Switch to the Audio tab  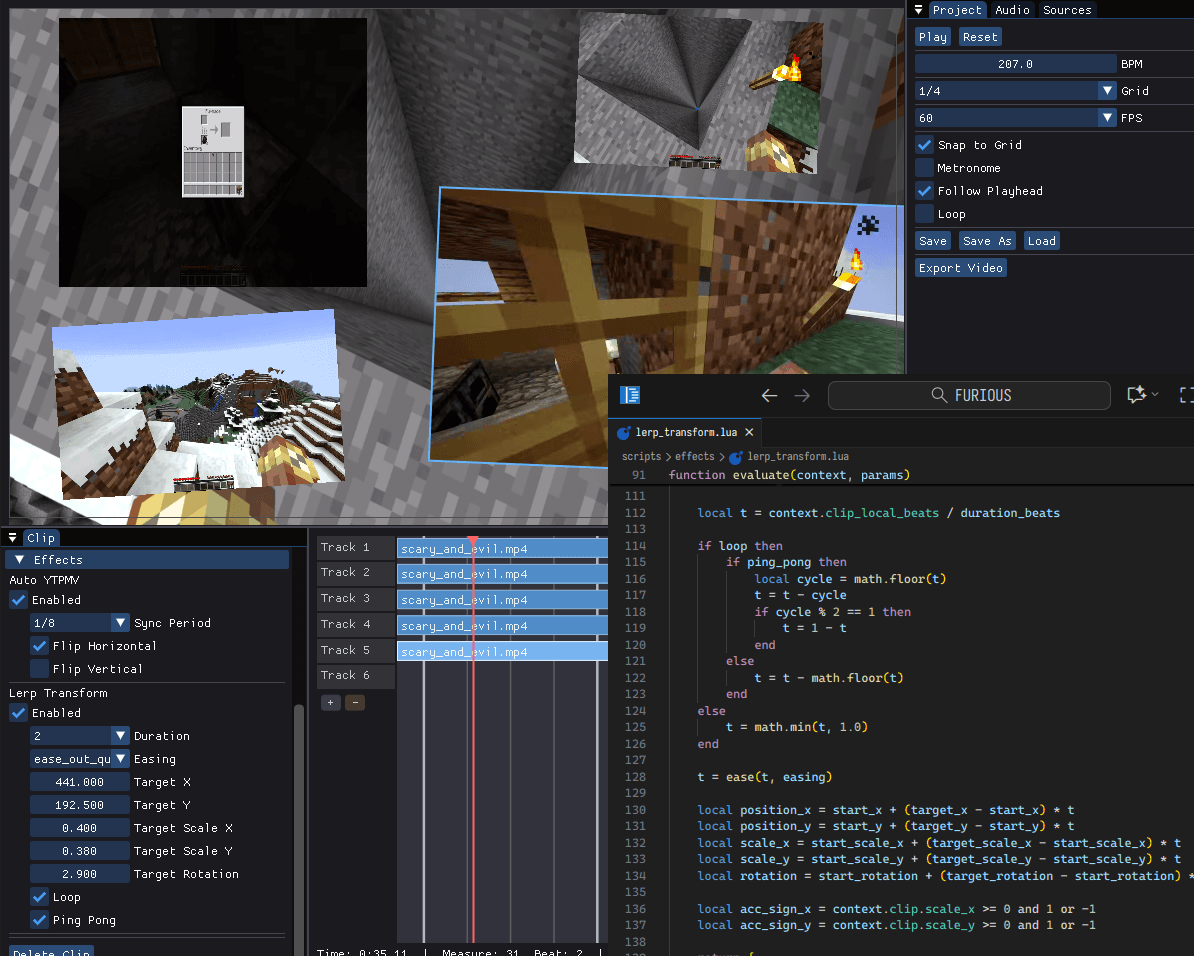pos(1012,10)
